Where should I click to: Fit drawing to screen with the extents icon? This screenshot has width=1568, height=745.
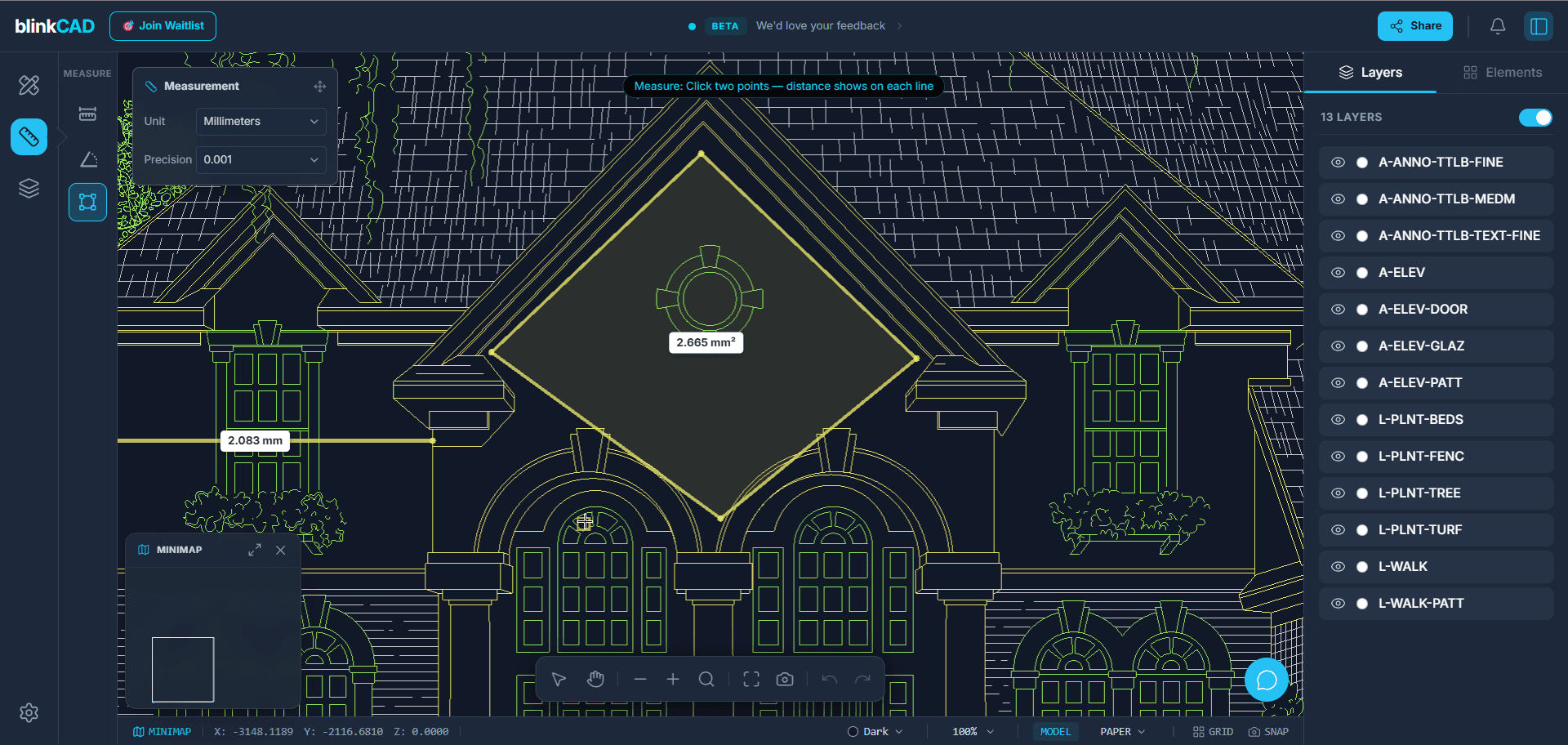pyautogui.click(x=751, y=679)
